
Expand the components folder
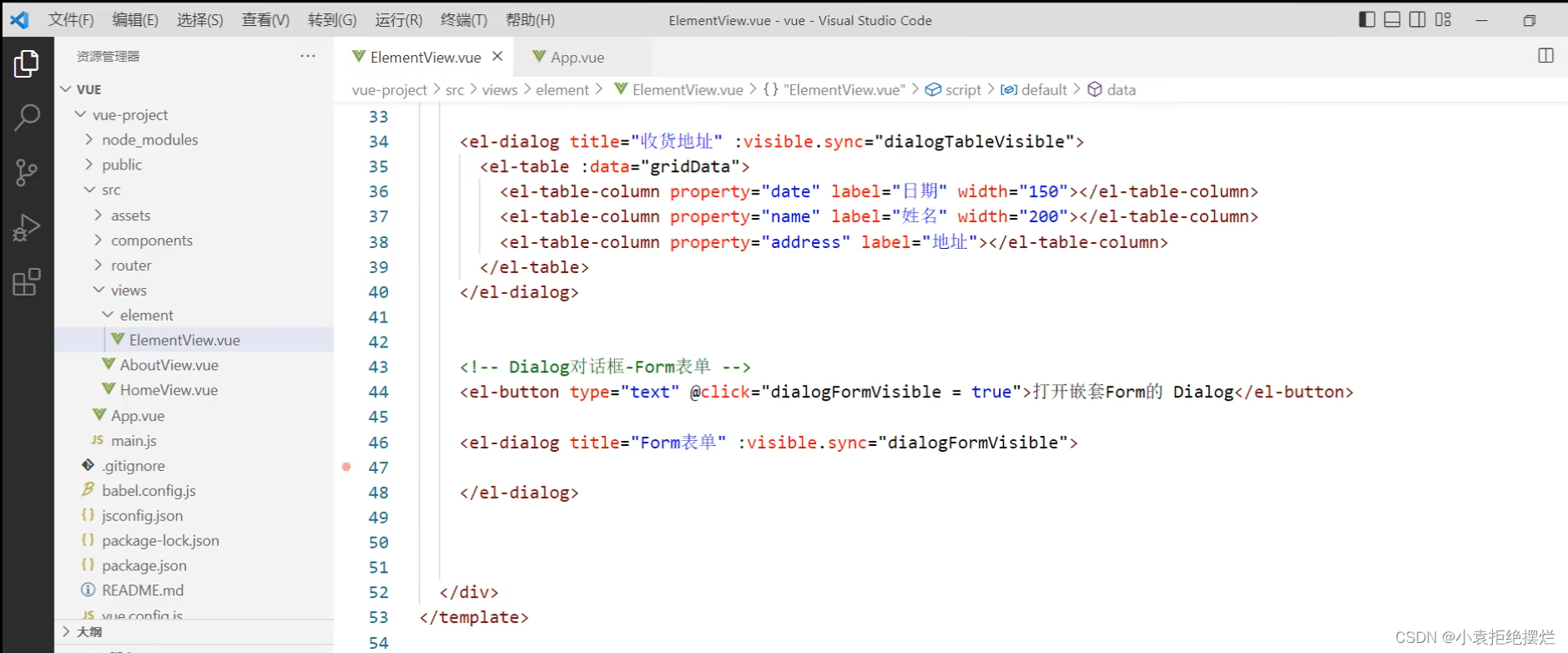coord(98,240)
